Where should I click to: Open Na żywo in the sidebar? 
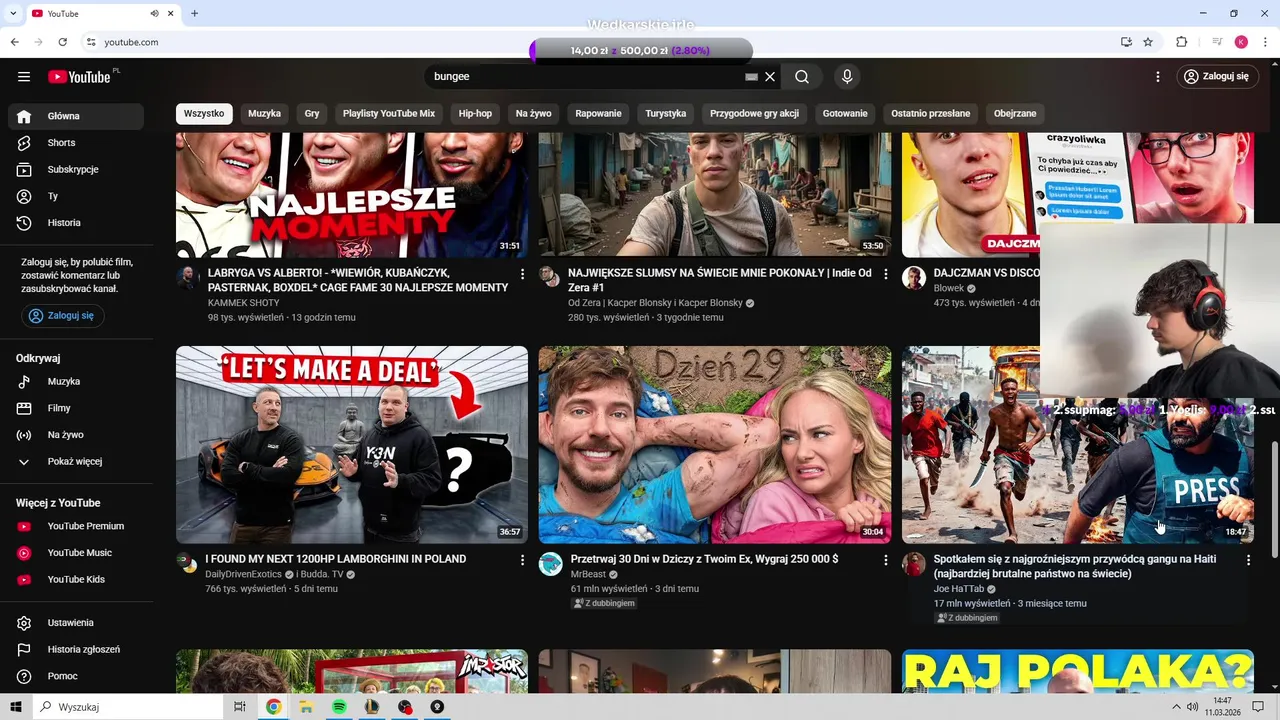tap(76, 435)
